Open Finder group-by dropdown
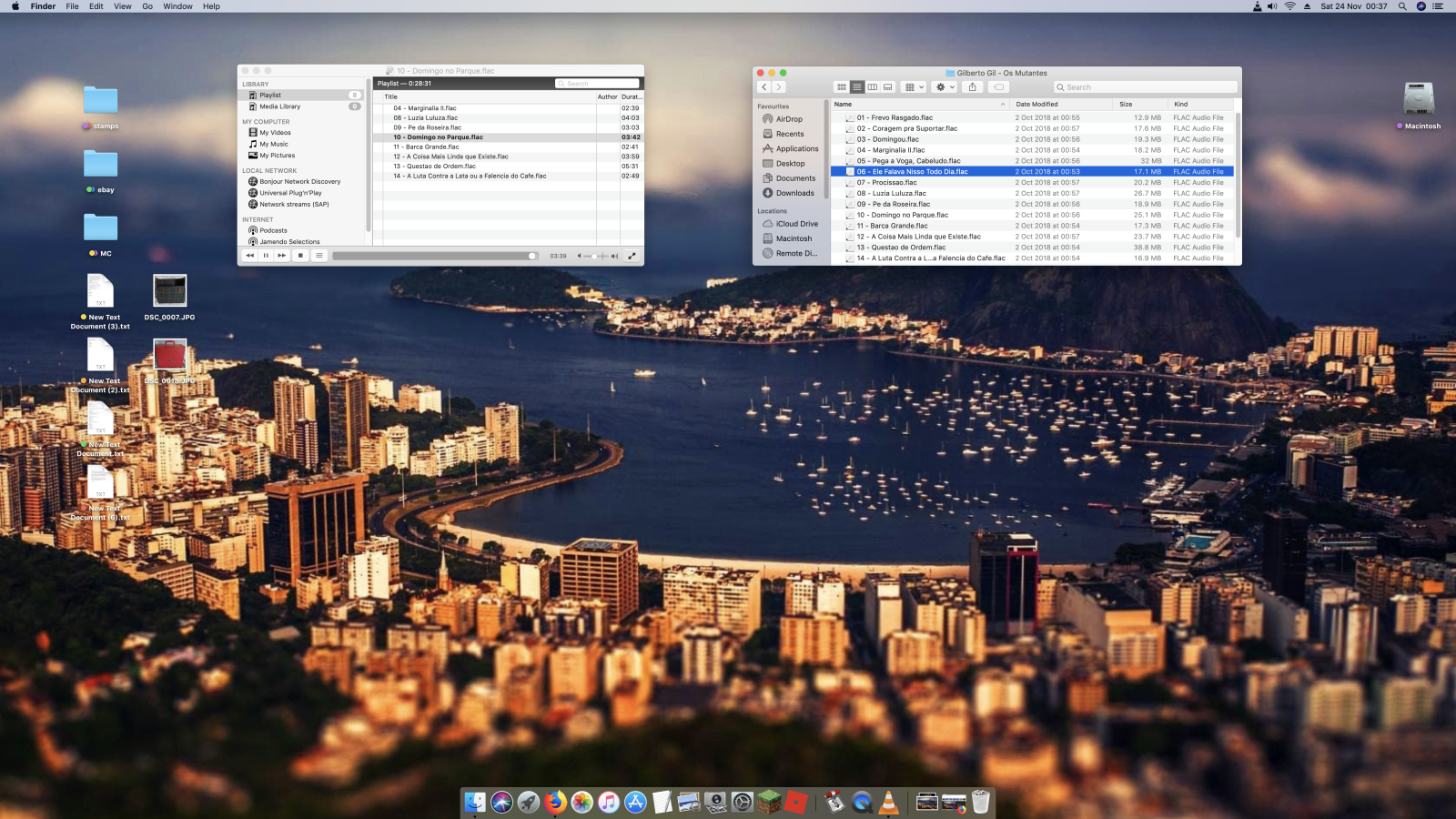The image size is (1456, 819). click(914, 87)
